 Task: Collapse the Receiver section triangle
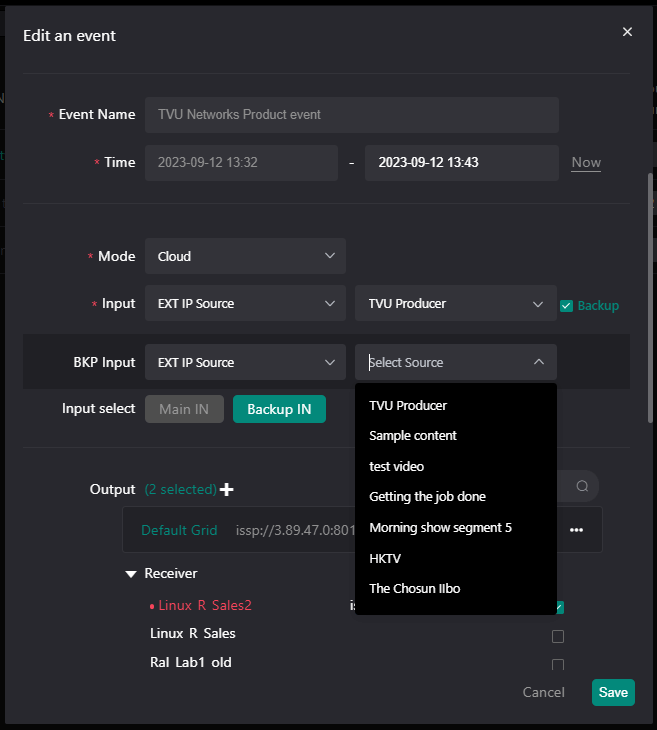[x=131, y=574]
